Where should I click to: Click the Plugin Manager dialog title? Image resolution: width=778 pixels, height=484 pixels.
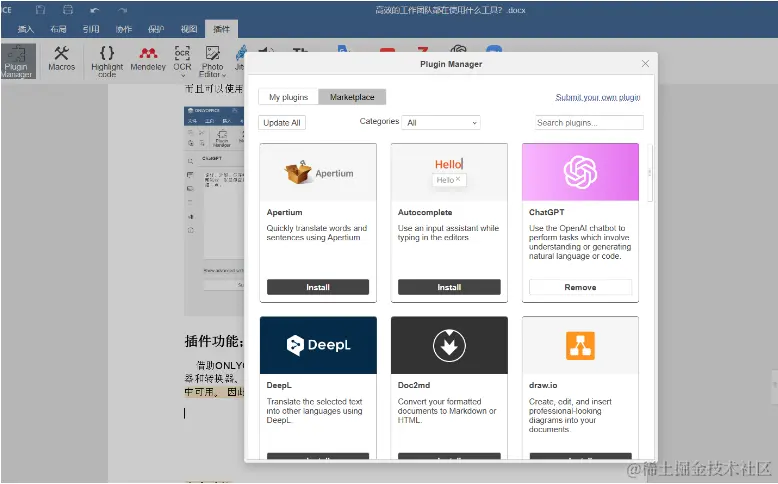[451, 64]
